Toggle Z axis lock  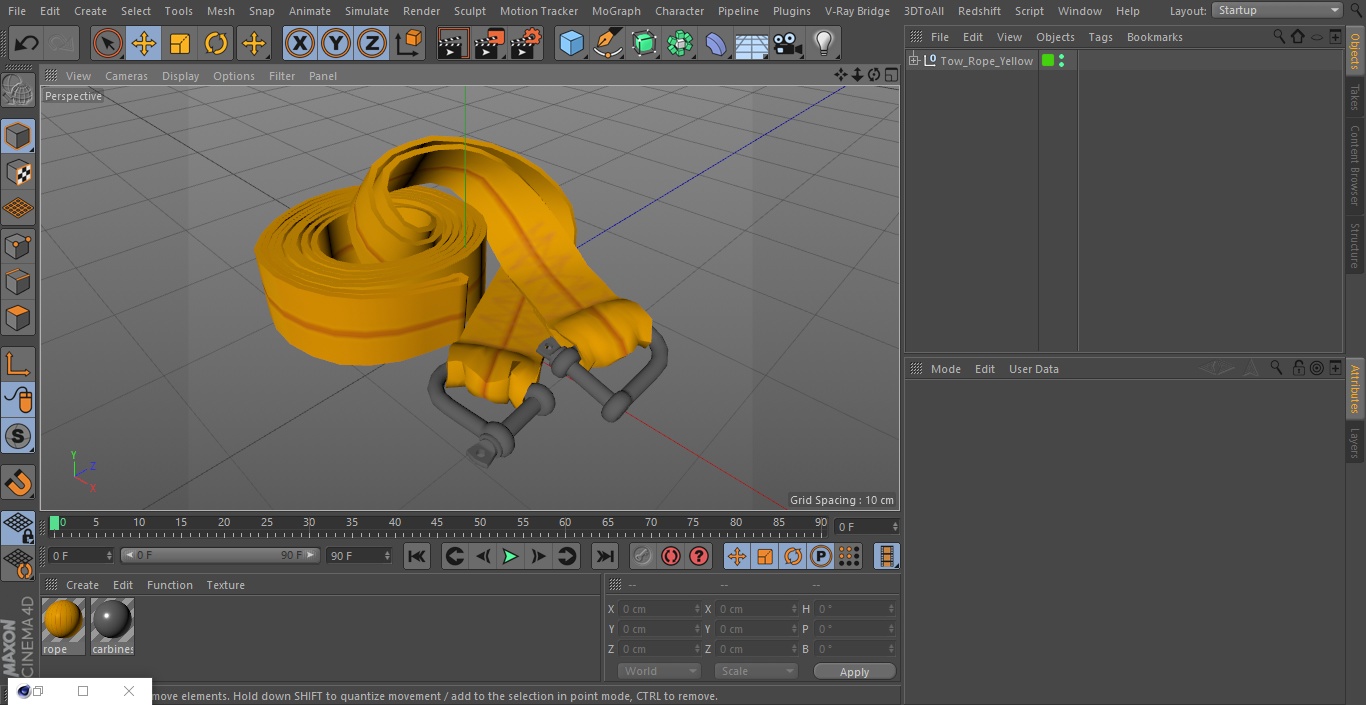pyautogui.click(x=372, y=43)
